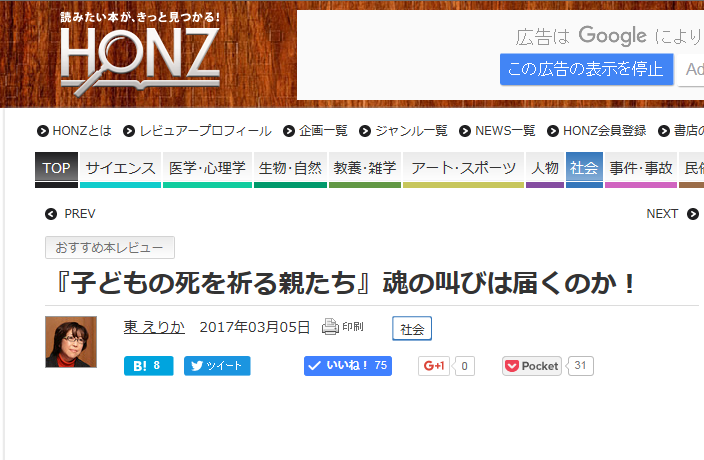Share via Hatena Bookmark B! button
This screenshot has height=460, width=704.
coord(149,366)
